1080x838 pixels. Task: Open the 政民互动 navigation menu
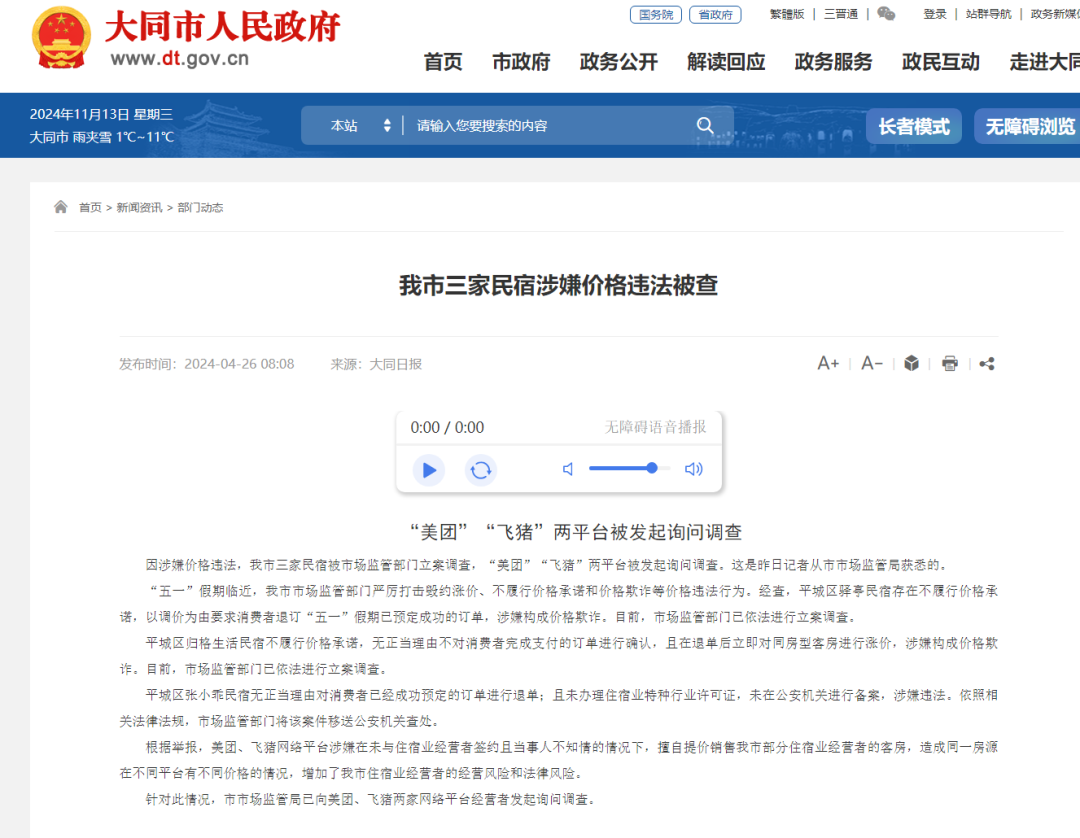coord(939,61)
